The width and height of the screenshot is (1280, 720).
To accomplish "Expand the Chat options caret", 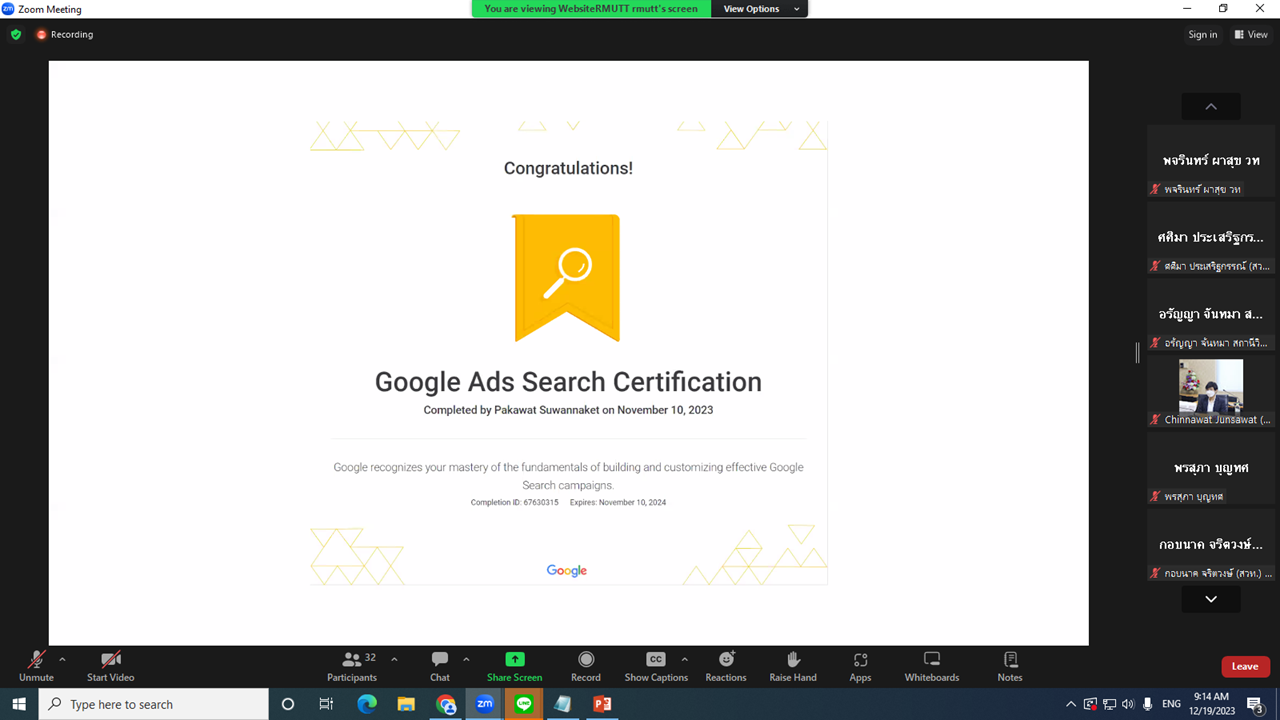I will coord(466,659).
